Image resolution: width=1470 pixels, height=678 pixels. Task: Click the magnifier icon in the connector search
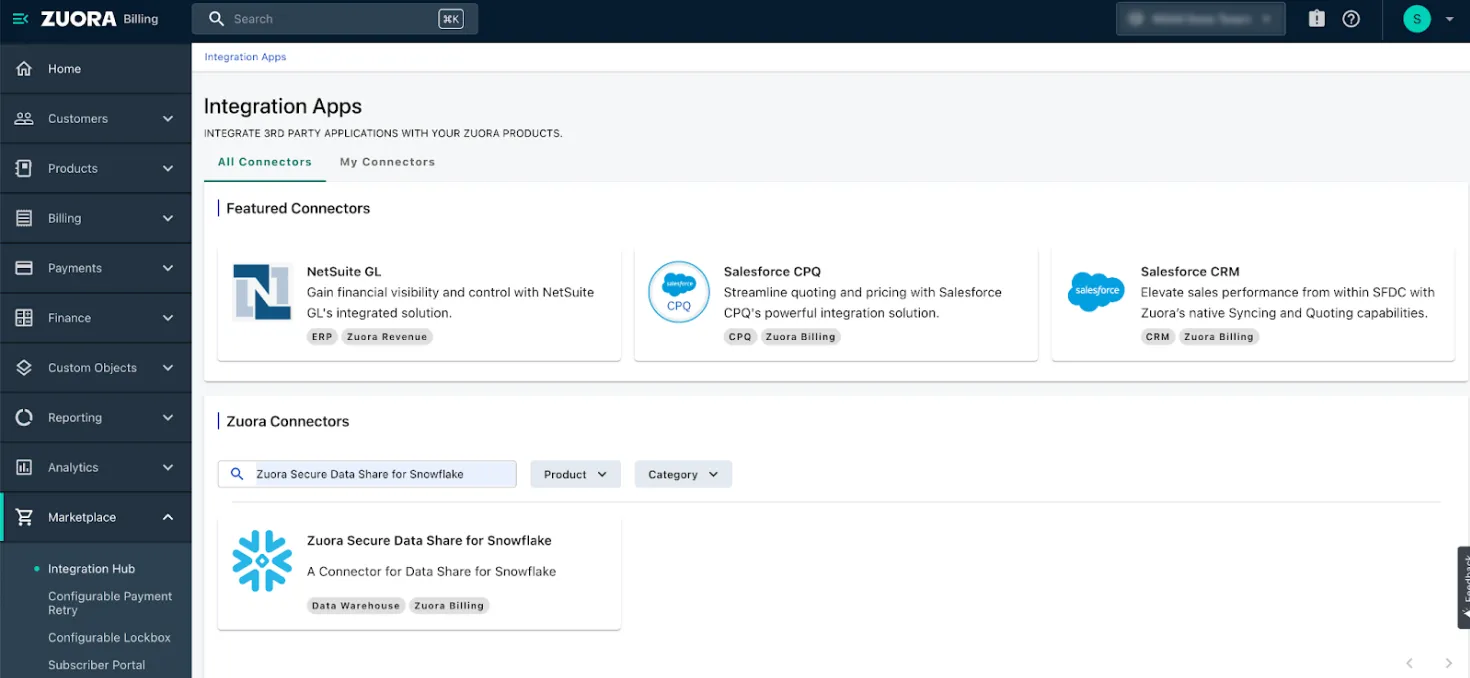[237, 474]
